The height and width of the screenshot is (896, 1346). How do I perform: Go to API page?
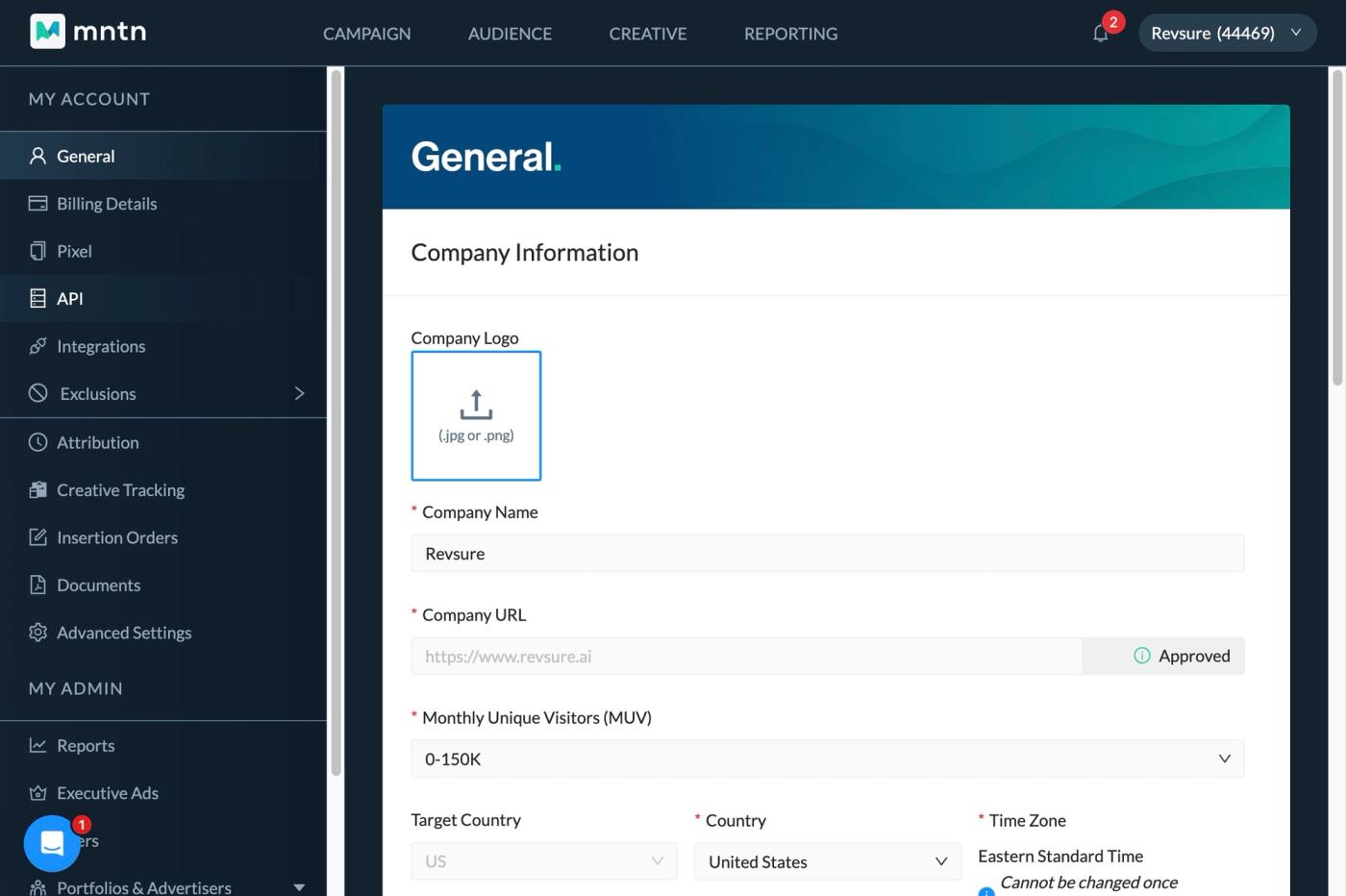tap(163, 298)
